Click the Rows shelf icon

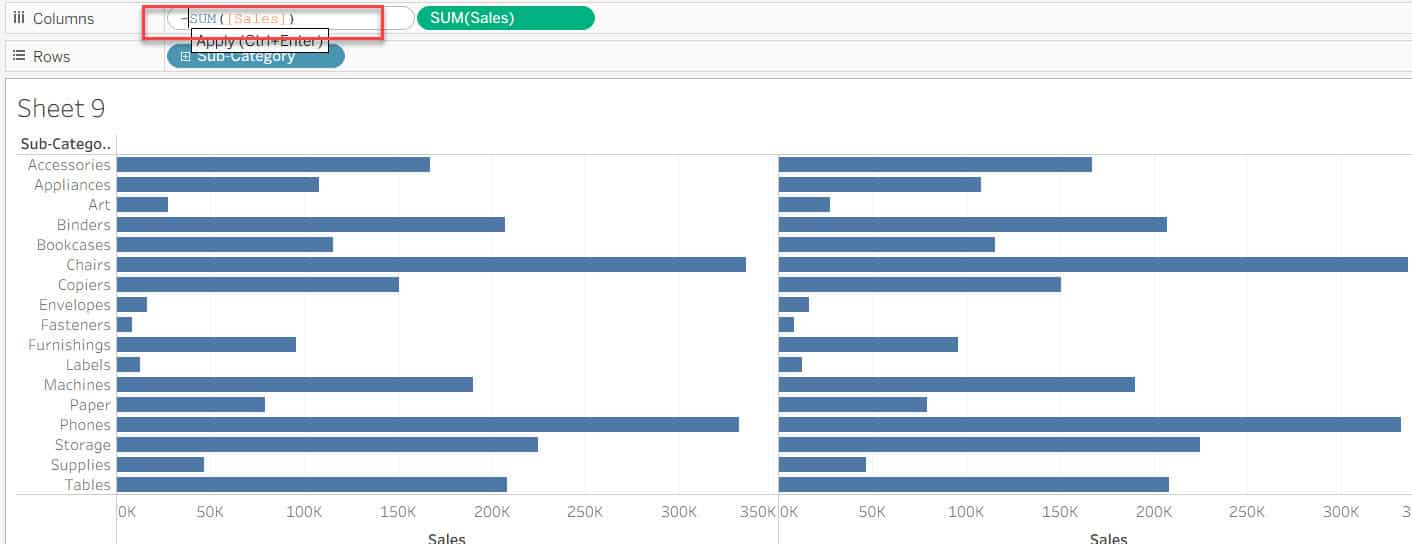18,56
